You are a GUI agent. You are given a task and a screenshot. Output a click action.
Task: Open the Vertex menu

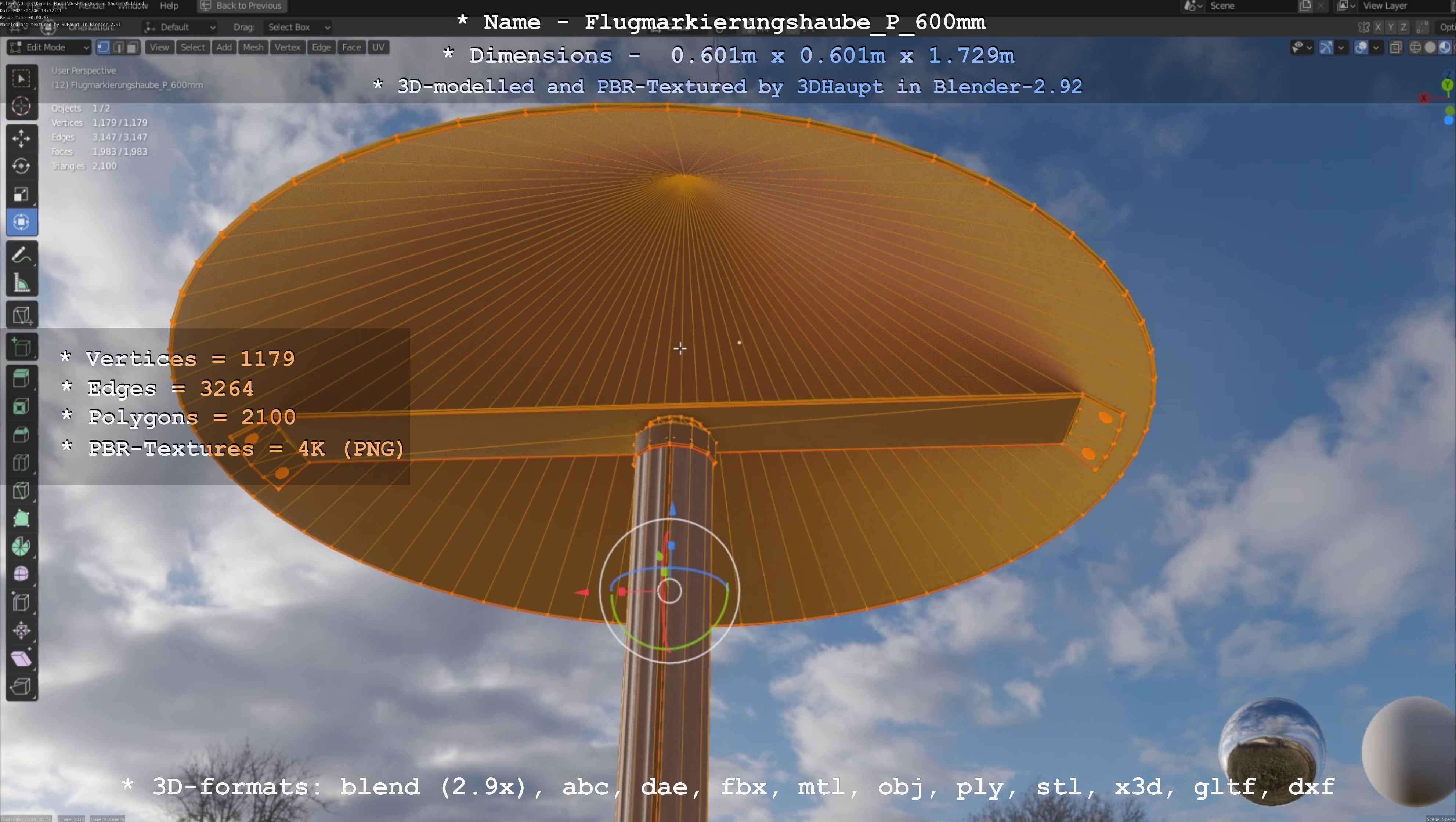point(287,47)
